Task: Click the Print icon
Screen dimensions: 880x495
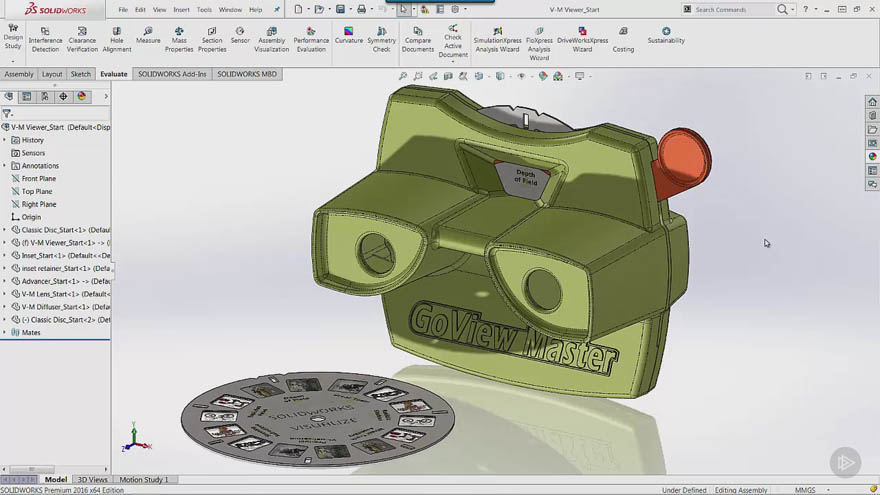Action: (361, 9)
